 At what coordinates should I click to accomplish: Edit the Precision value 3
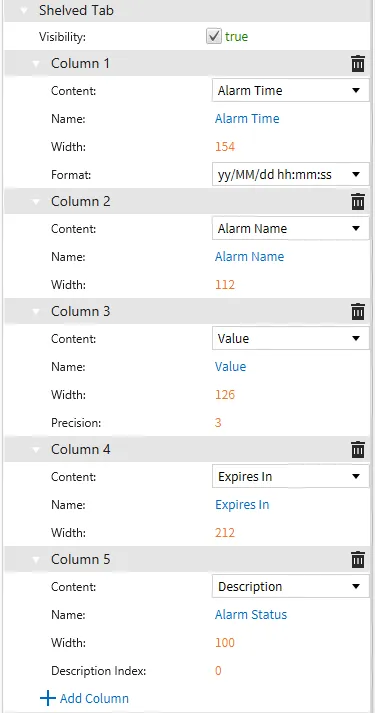pos(218,422)
